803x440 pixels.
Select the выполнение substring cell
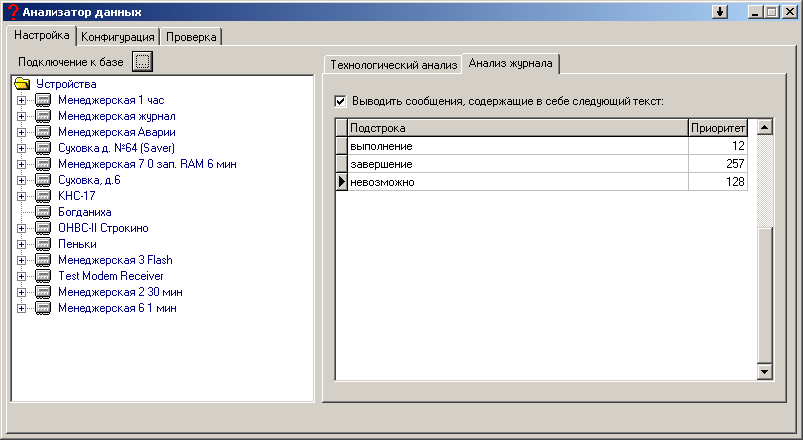(x=518, y=146)
